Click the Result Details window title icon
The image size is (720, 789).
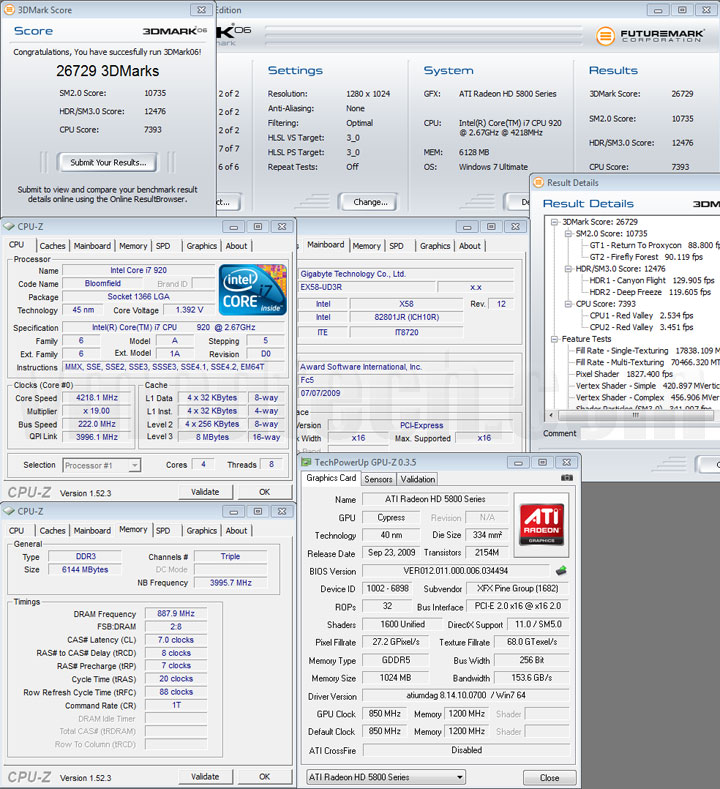click(538, 183)
